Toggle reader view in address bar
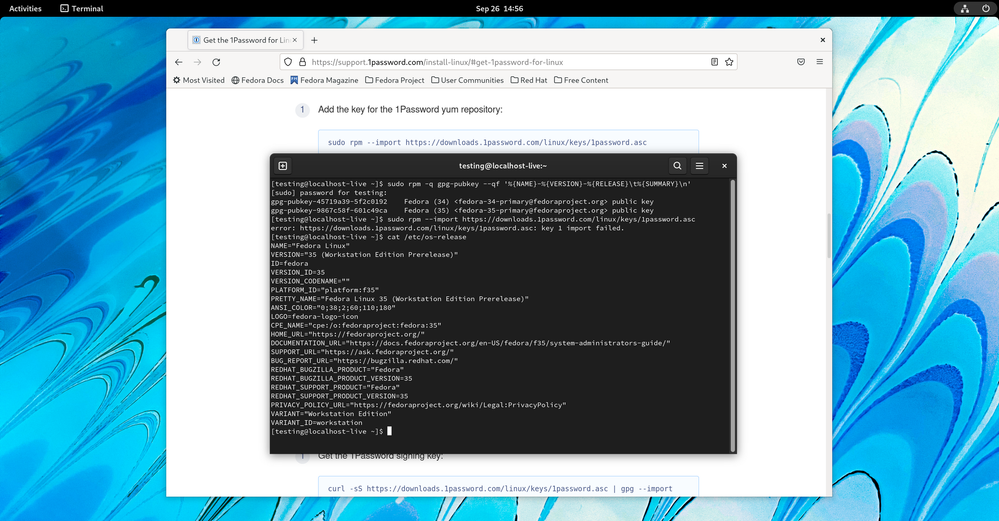 point(714,62)
